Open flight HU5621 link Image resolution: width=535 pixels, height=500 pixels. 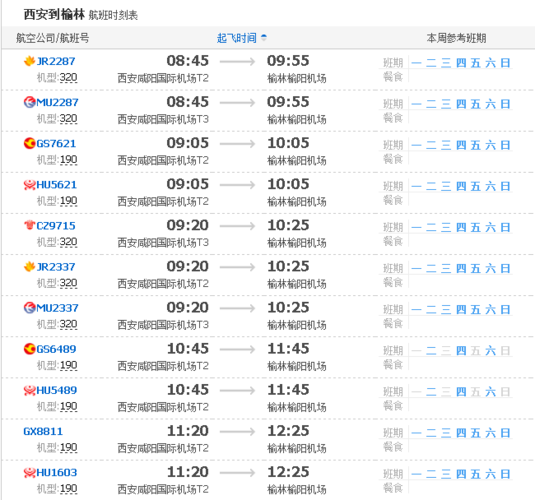tap(56, 185)
